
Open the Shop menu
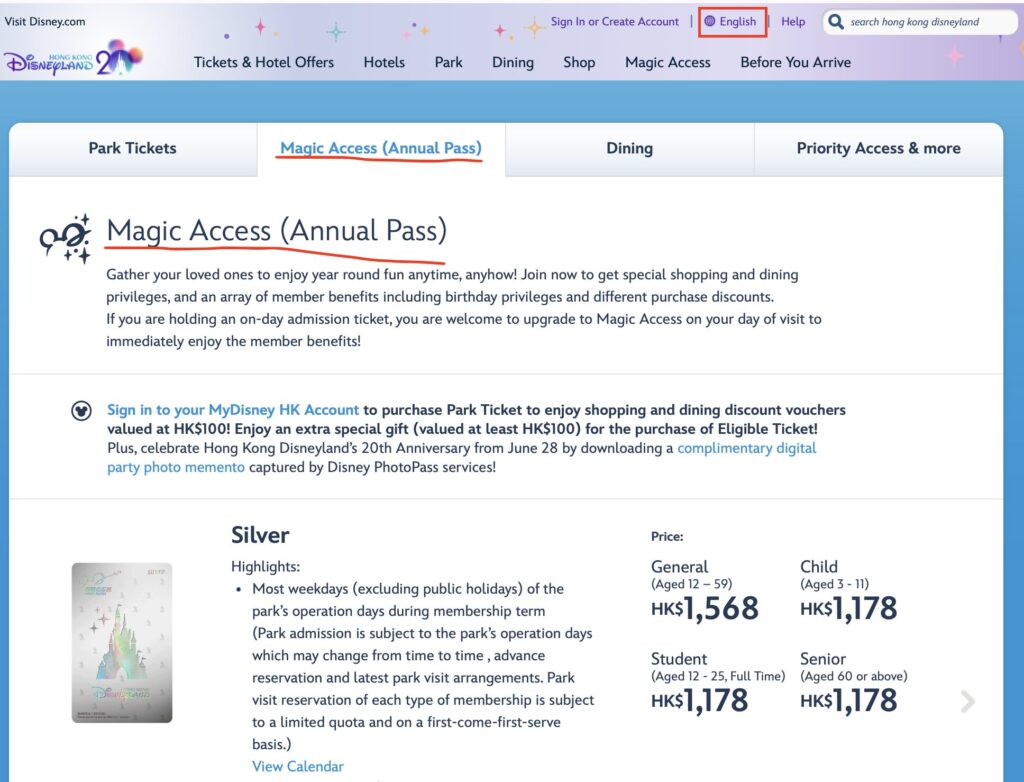[x=579, y=62]
